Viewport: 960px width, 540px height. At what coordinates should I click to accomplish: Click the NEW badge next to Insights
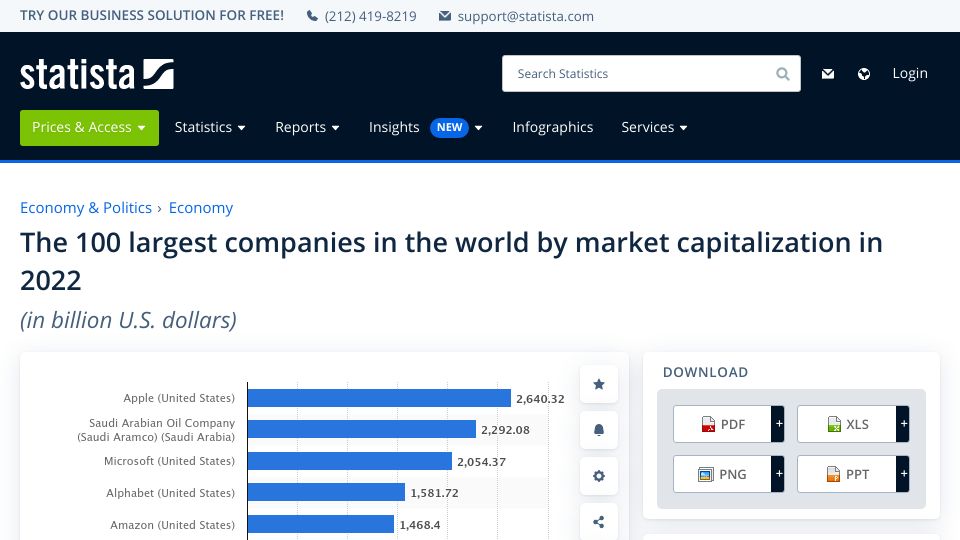449,127
